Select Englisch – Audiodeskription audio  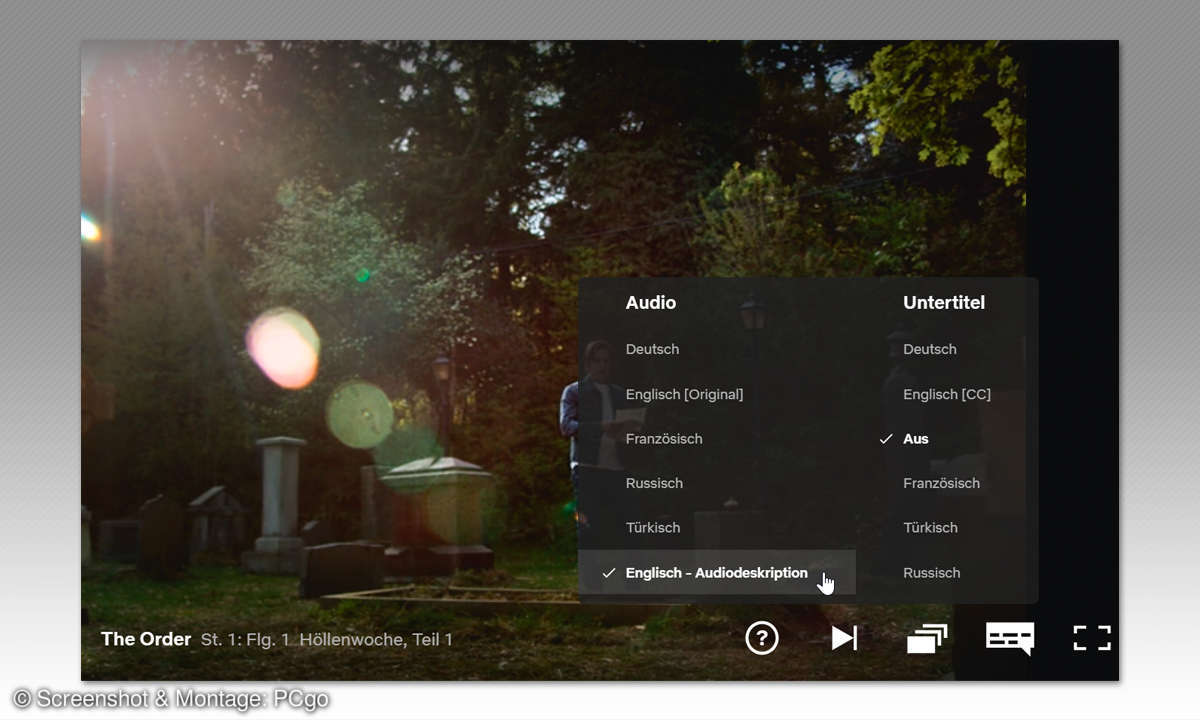click(x=717, y=572)
